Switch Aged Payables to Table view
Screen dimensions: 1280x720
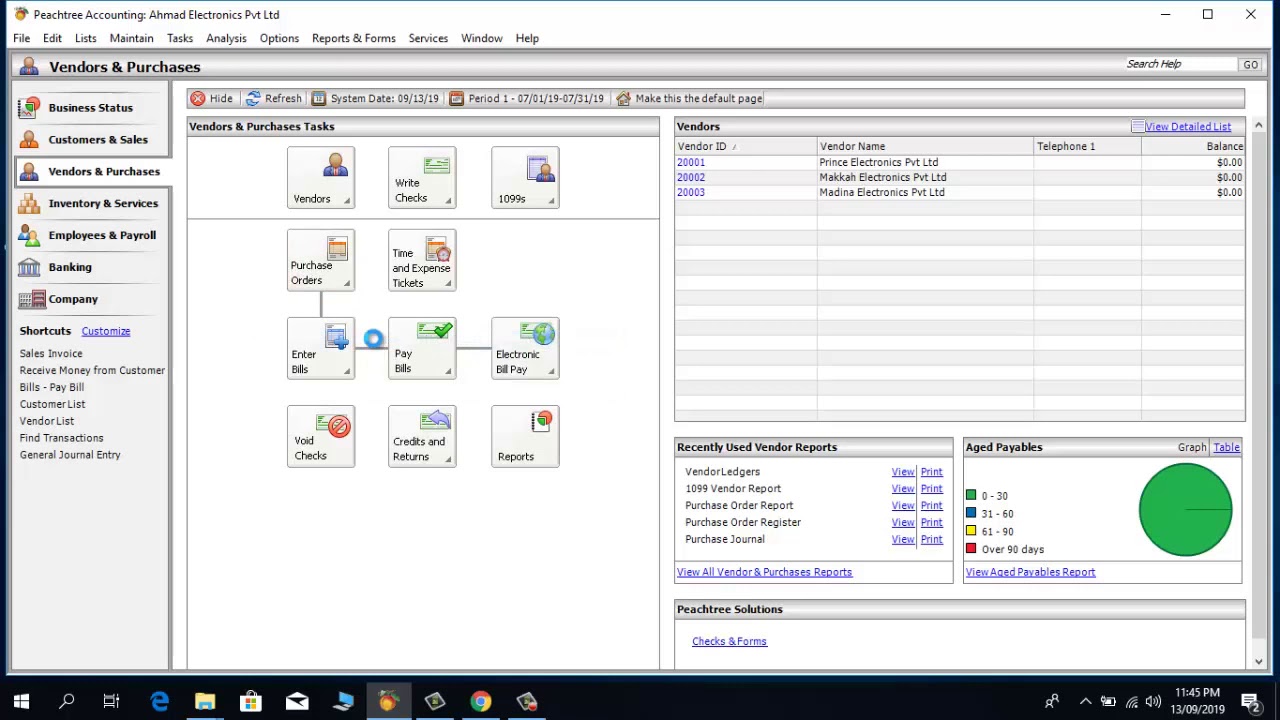[1226, 448]
